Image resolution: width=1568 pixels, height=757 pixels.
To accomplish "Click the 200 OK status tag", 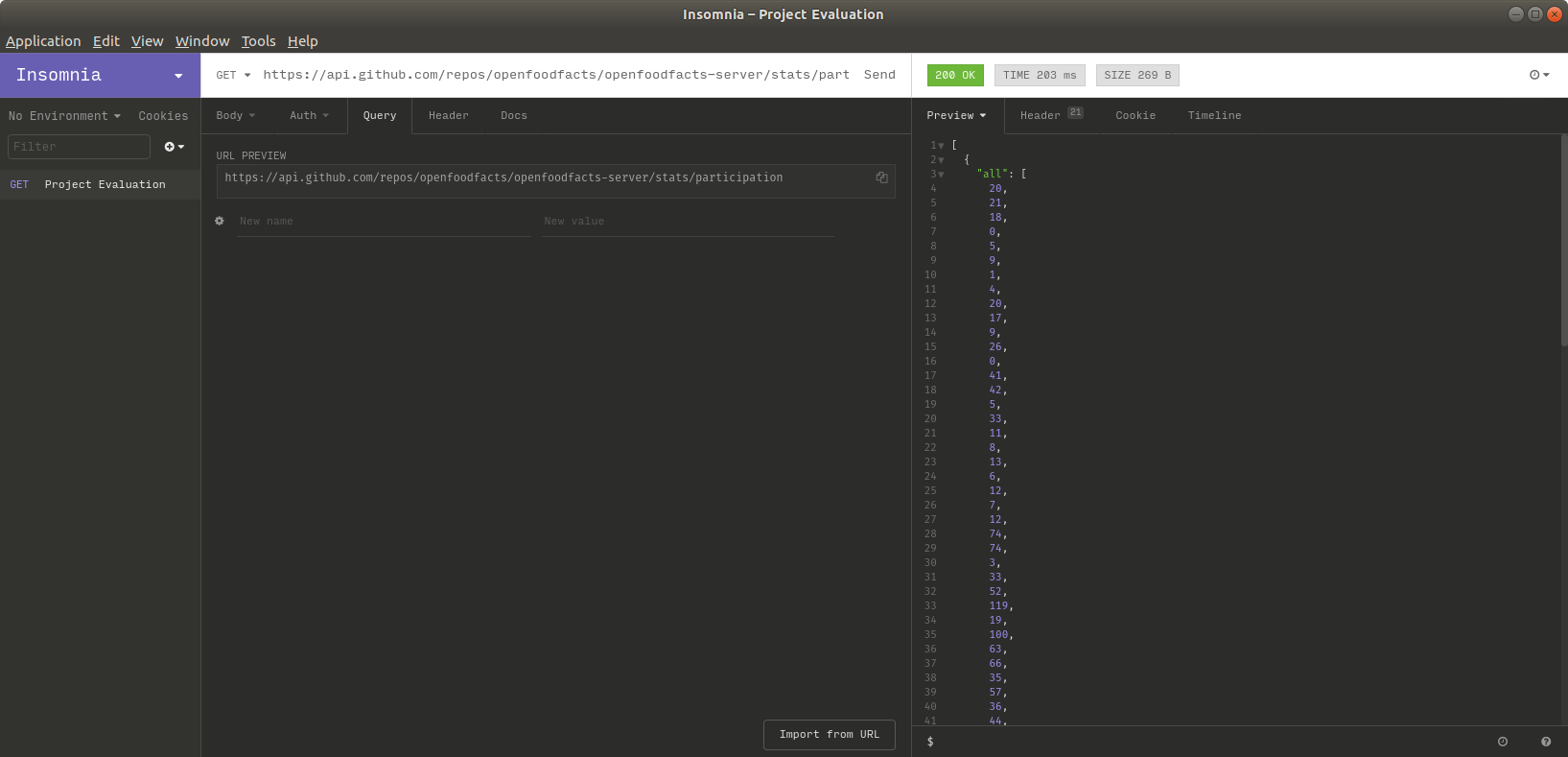I will tap(955, 75).
